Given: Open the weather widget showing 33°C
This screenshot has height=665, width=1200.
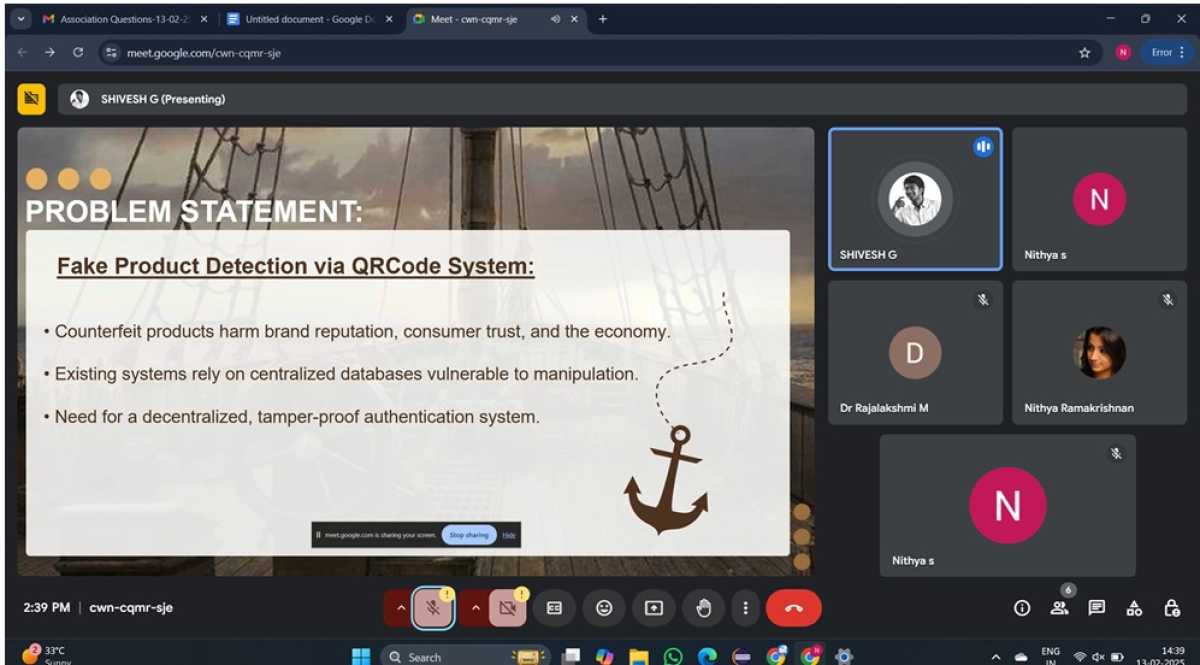Looking at the screenshot, I should 45,655.
